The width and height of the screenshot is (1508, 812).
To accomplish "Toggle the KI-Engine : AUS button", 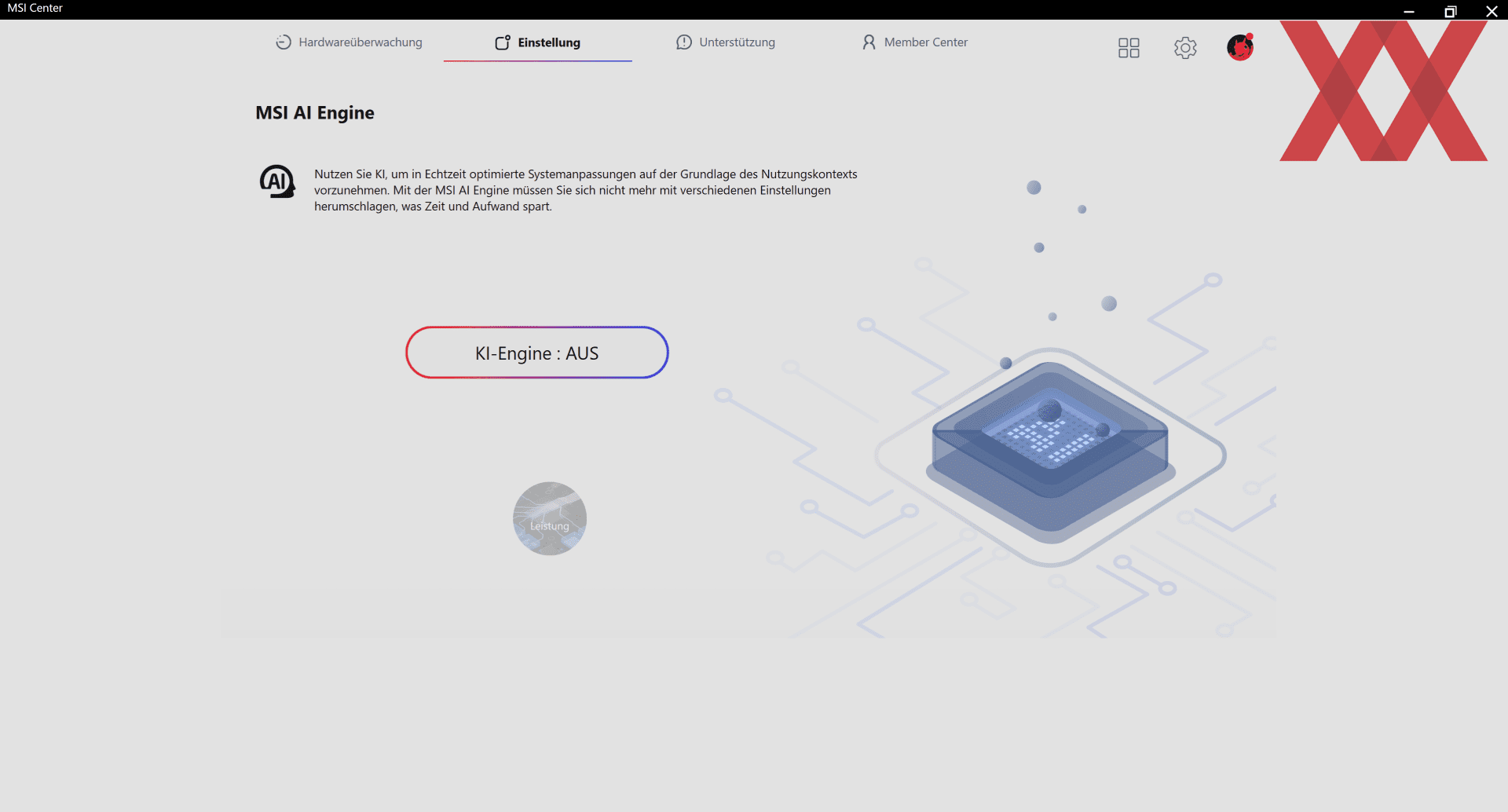I will pyautogui.click(x=537, y=353).
